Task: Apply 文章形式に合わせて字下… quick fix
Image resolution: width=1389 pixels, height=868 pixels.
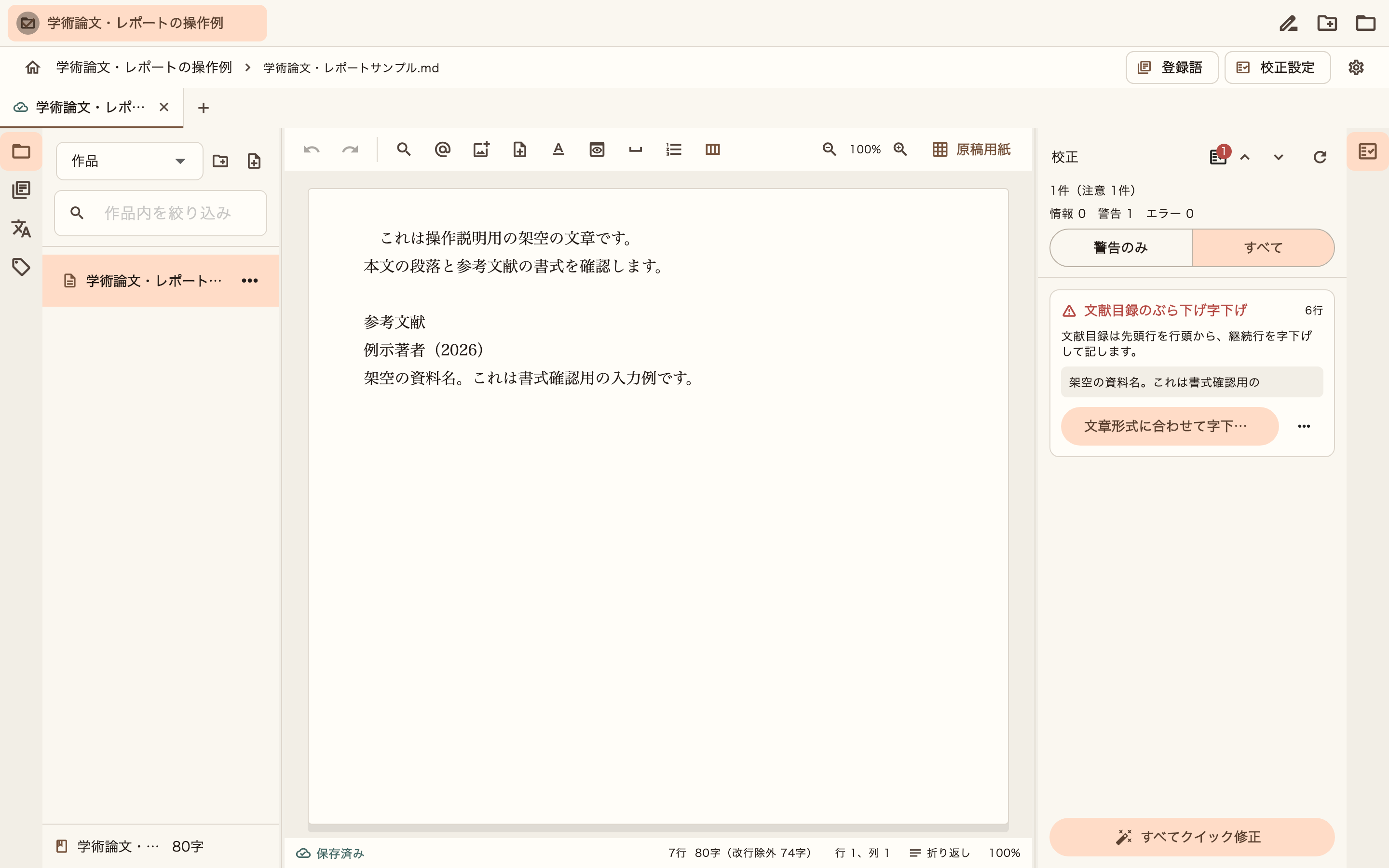Action: tap(1169, 426)
